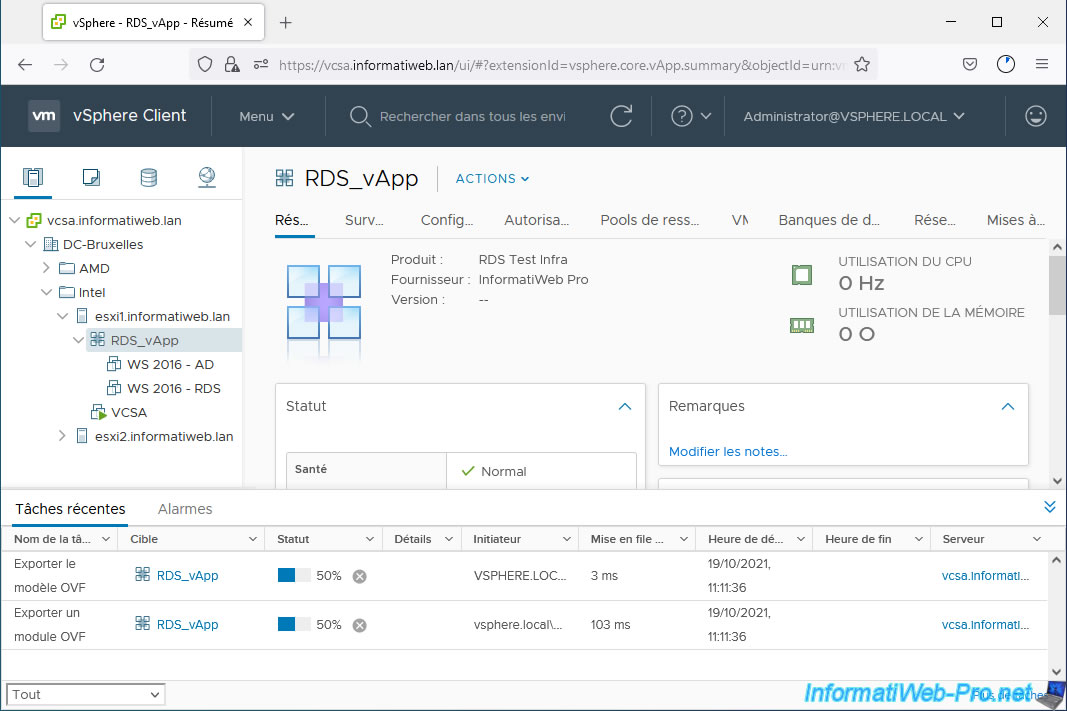Open the Pocket save icon in Firefox
The image size is (1067, 711).
(x=970, y=65)
